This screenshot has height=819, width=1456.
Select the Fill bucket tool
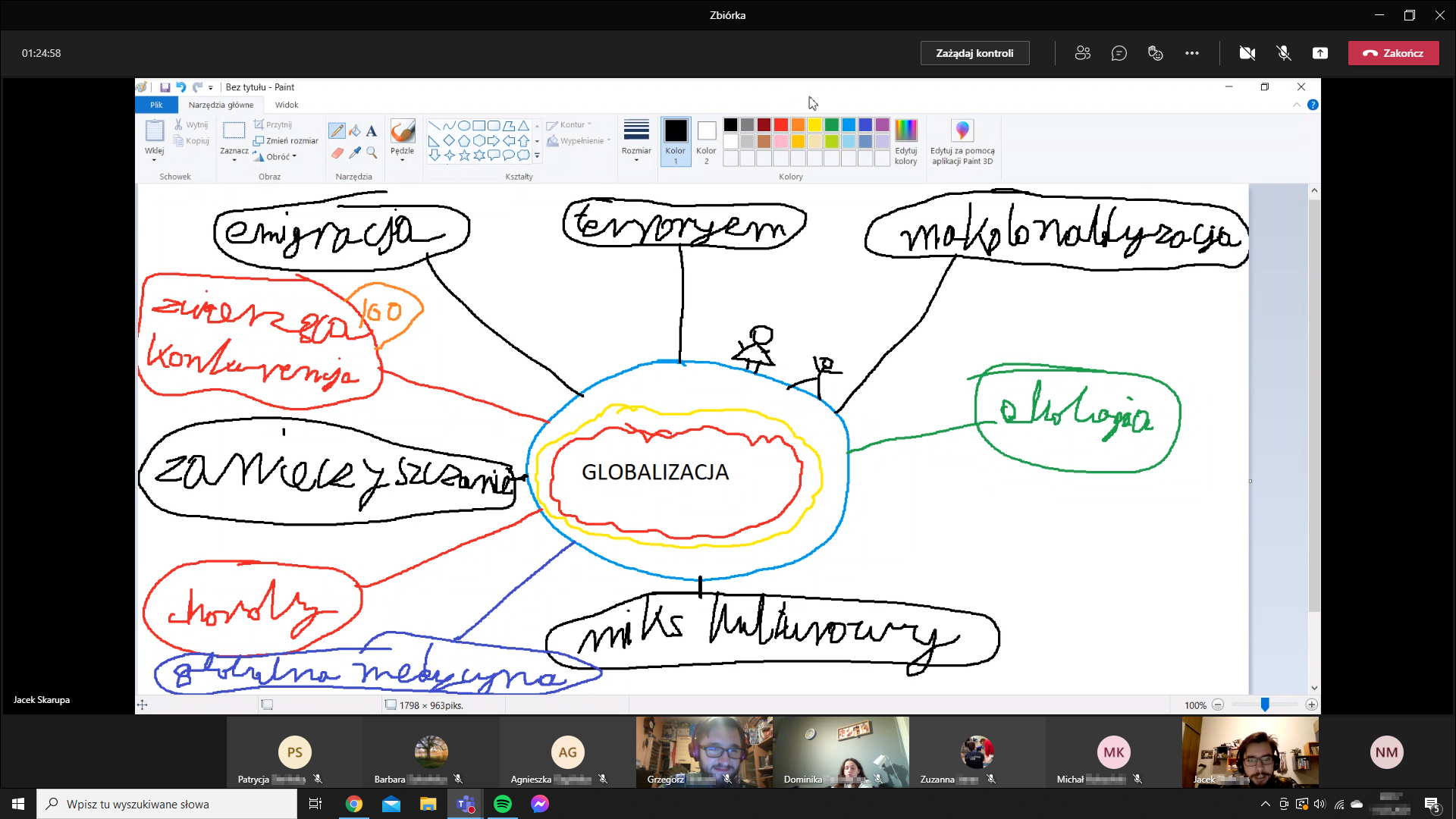(x=355, y=131)
